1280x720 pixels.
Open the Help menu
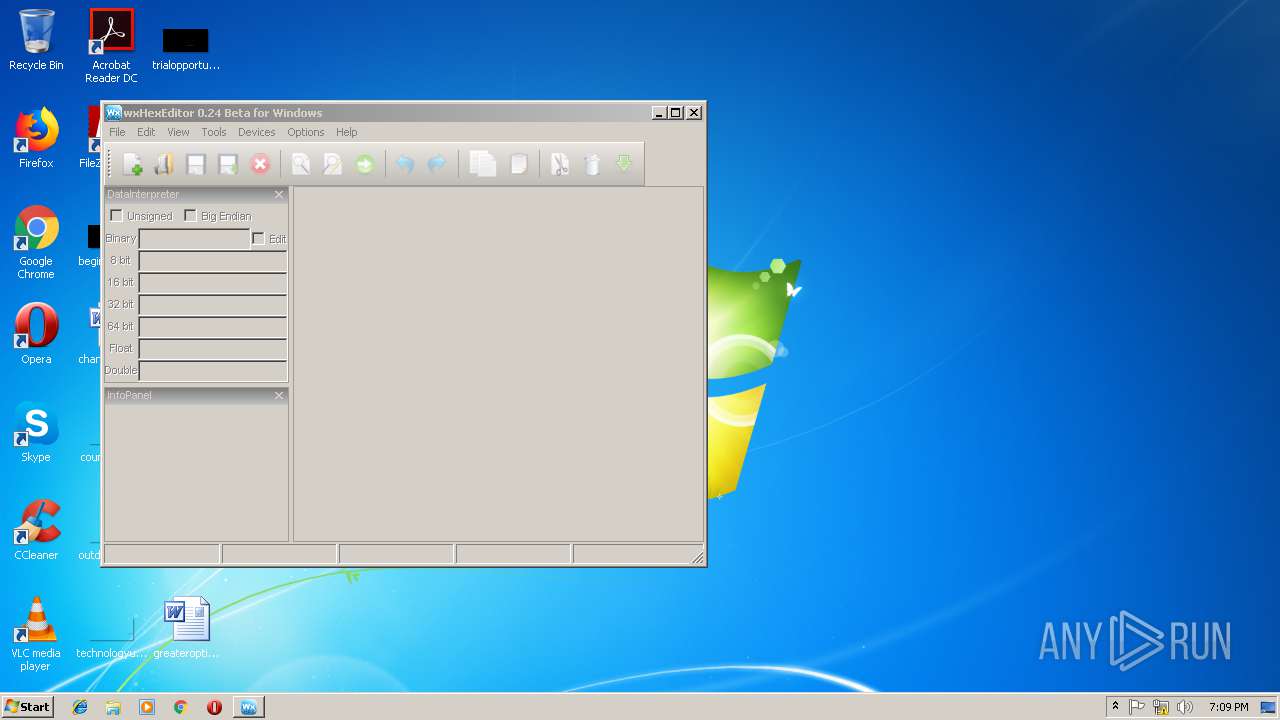[x=346, y=132]
